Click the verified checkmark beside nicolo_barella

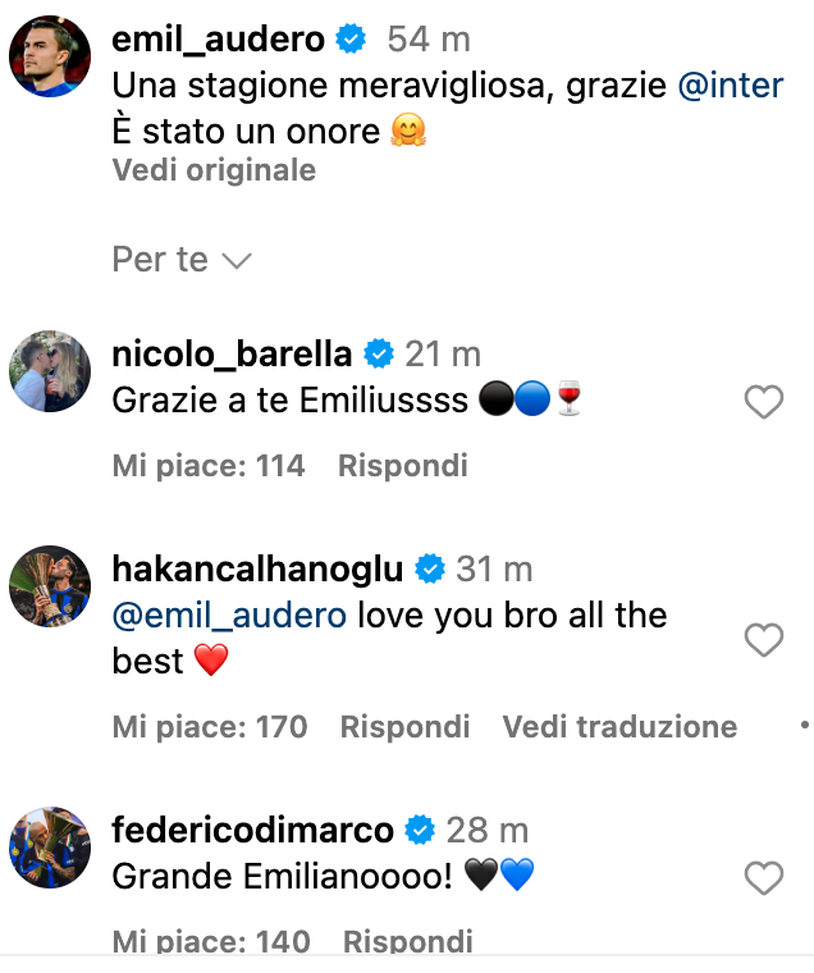click(x=378, y=353)
